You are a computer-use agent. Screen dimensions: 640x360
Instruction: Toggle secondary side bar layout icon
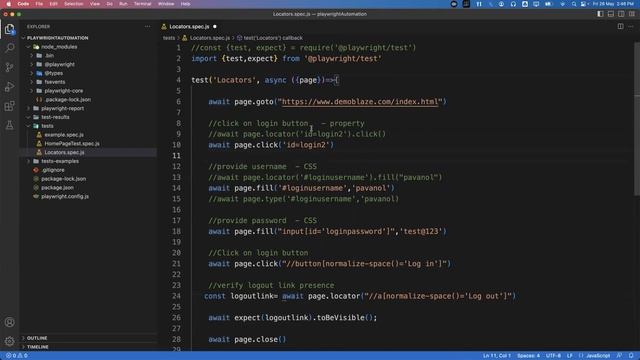pos(621,14)
